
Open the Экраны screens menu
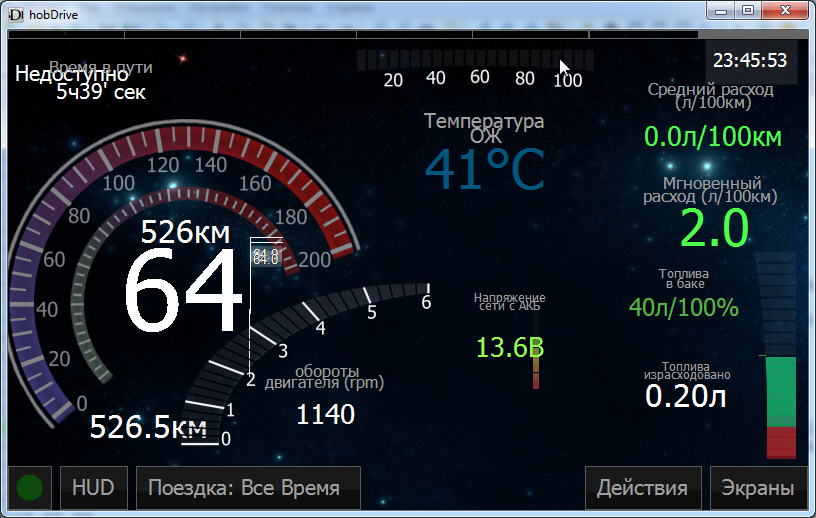[x=758, y=488]
